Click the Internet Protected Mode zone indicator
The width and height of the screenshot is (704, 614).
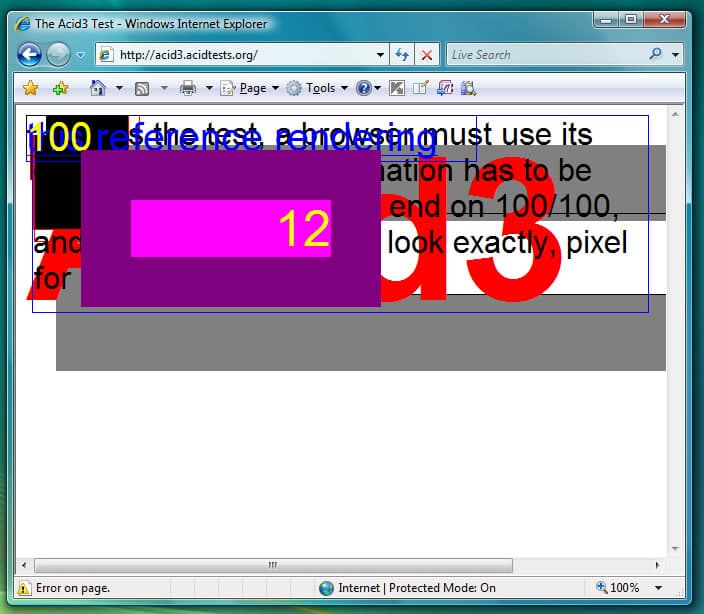click(x=407, y=588)
